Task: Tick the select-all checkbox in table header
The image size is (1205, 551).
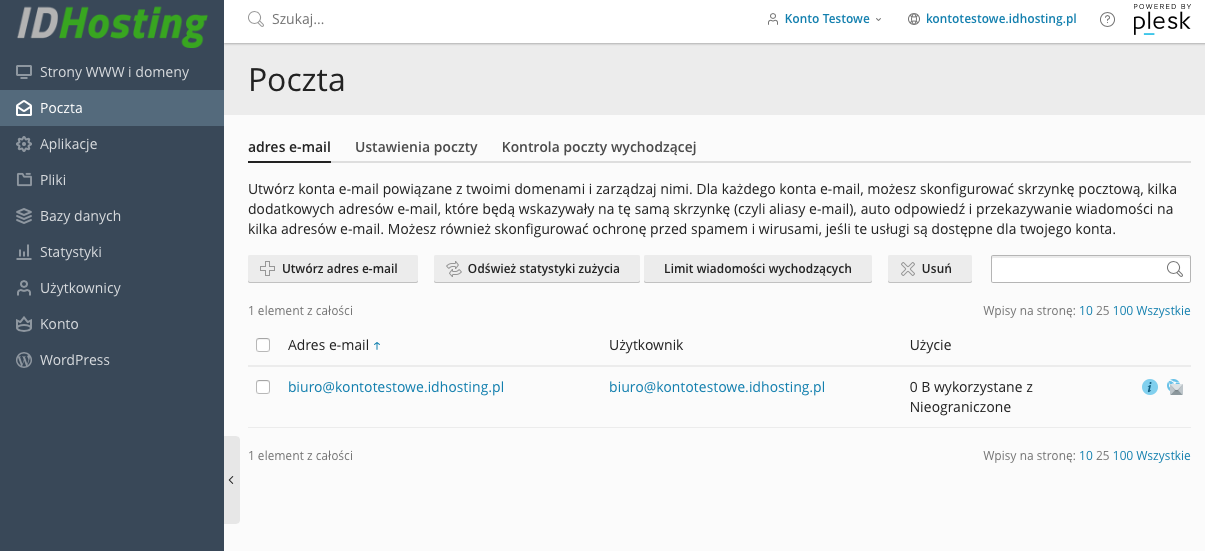Action: (x=263, y=345)
